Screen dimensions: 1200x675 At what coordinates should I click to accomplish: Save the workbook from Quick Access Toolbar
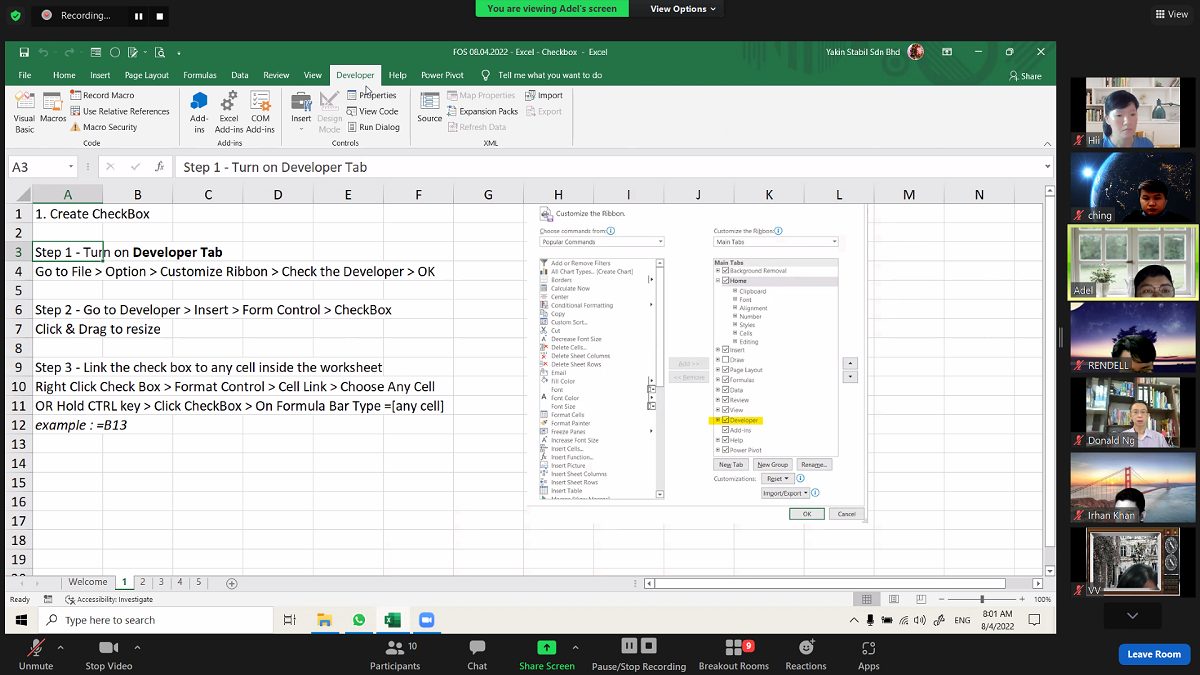click(24, 52)
